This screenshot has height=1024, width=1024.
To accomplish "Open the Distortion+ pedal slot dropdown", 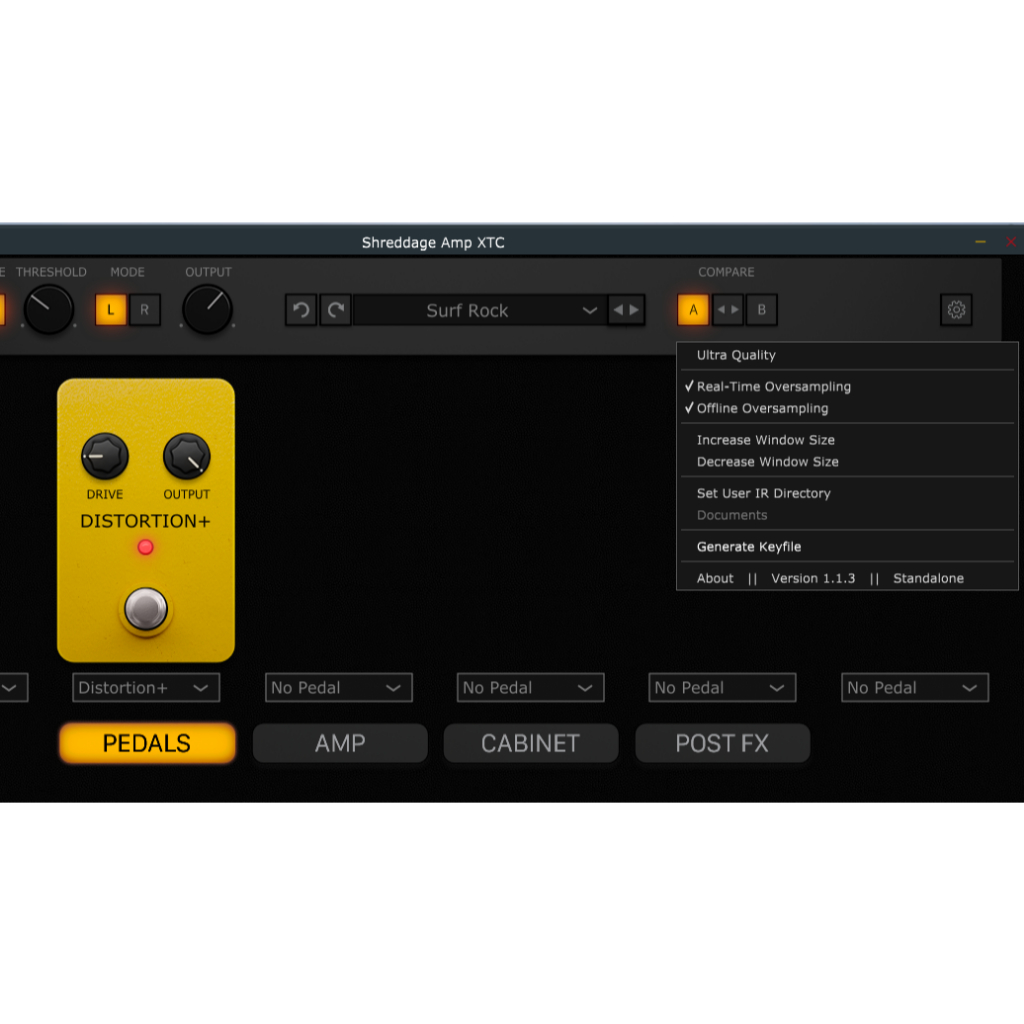I will [x=145, y=687].
